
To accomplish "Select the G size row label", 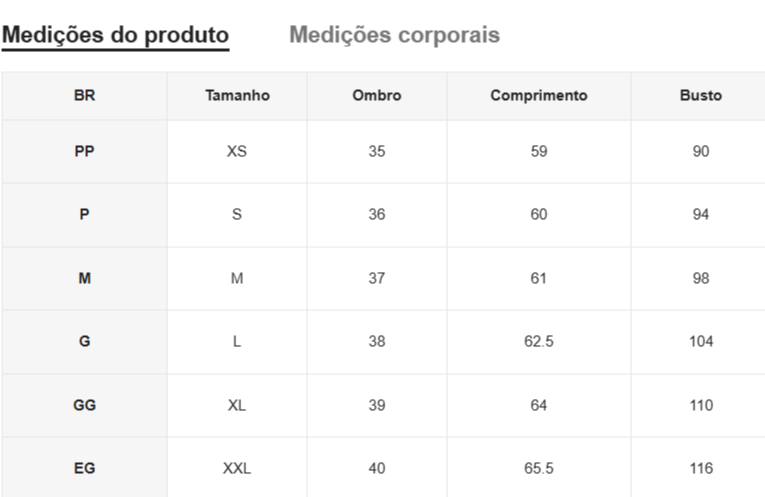I will [85, 342].
